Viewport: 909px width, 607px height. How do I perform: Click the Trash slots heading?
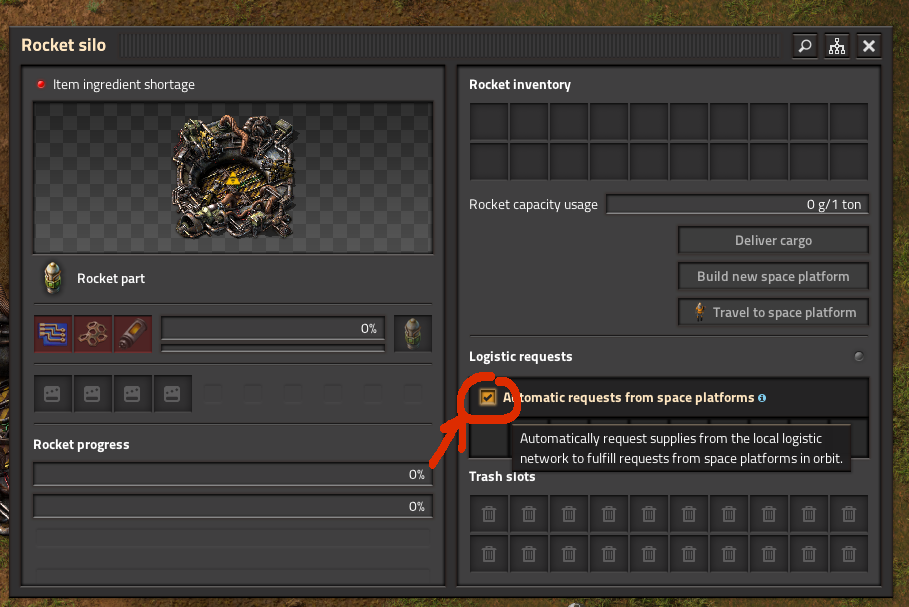coord(502,477)
